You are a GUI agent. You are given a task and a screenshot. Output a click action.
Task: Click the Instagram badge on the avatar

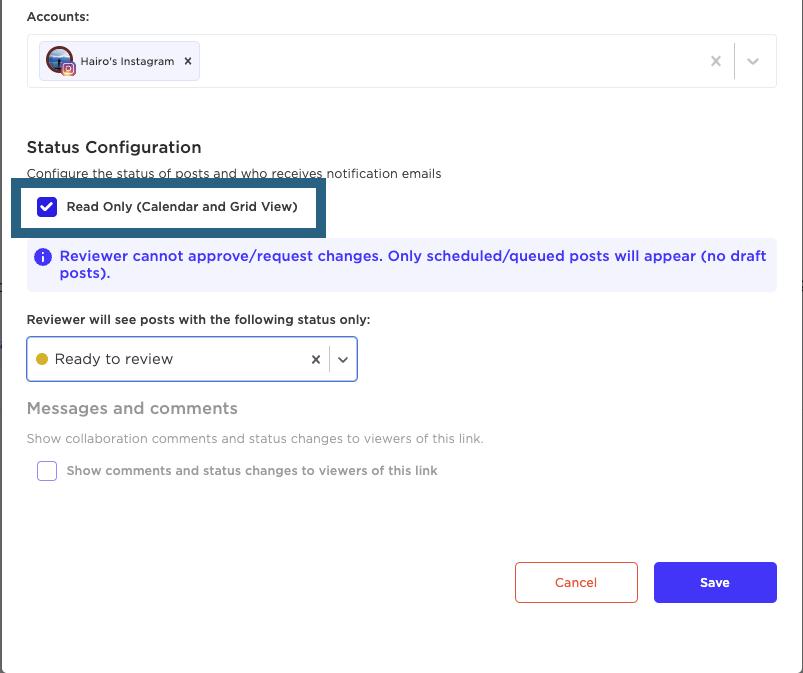(x=69, y=69)
